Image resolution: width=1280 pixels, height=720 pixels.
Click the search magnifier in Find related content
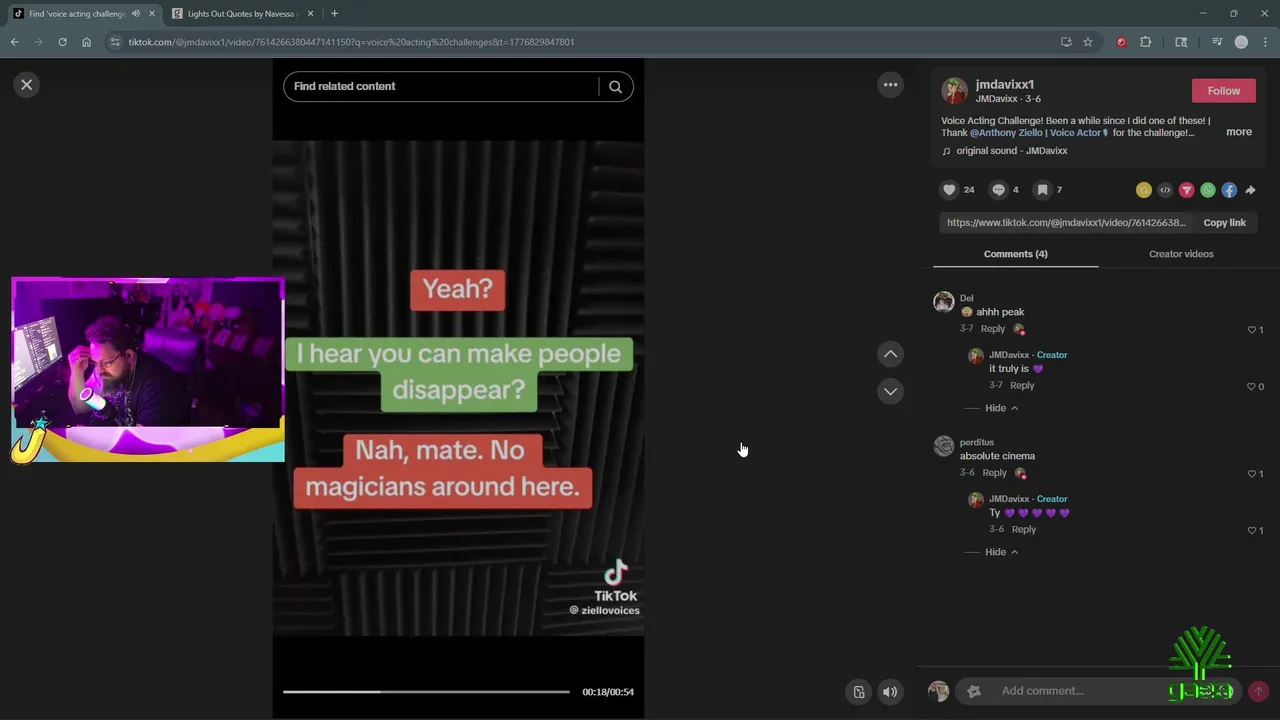point(615,87)
